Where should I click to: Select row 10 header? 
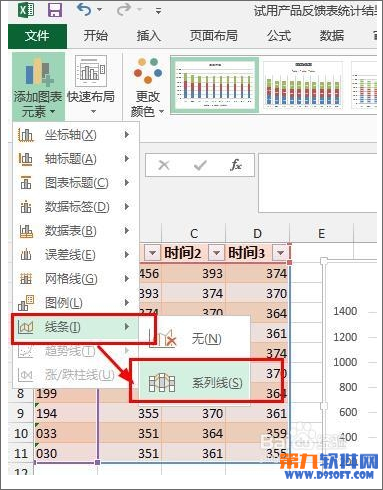pyautogui.click(x=21, y=434)
